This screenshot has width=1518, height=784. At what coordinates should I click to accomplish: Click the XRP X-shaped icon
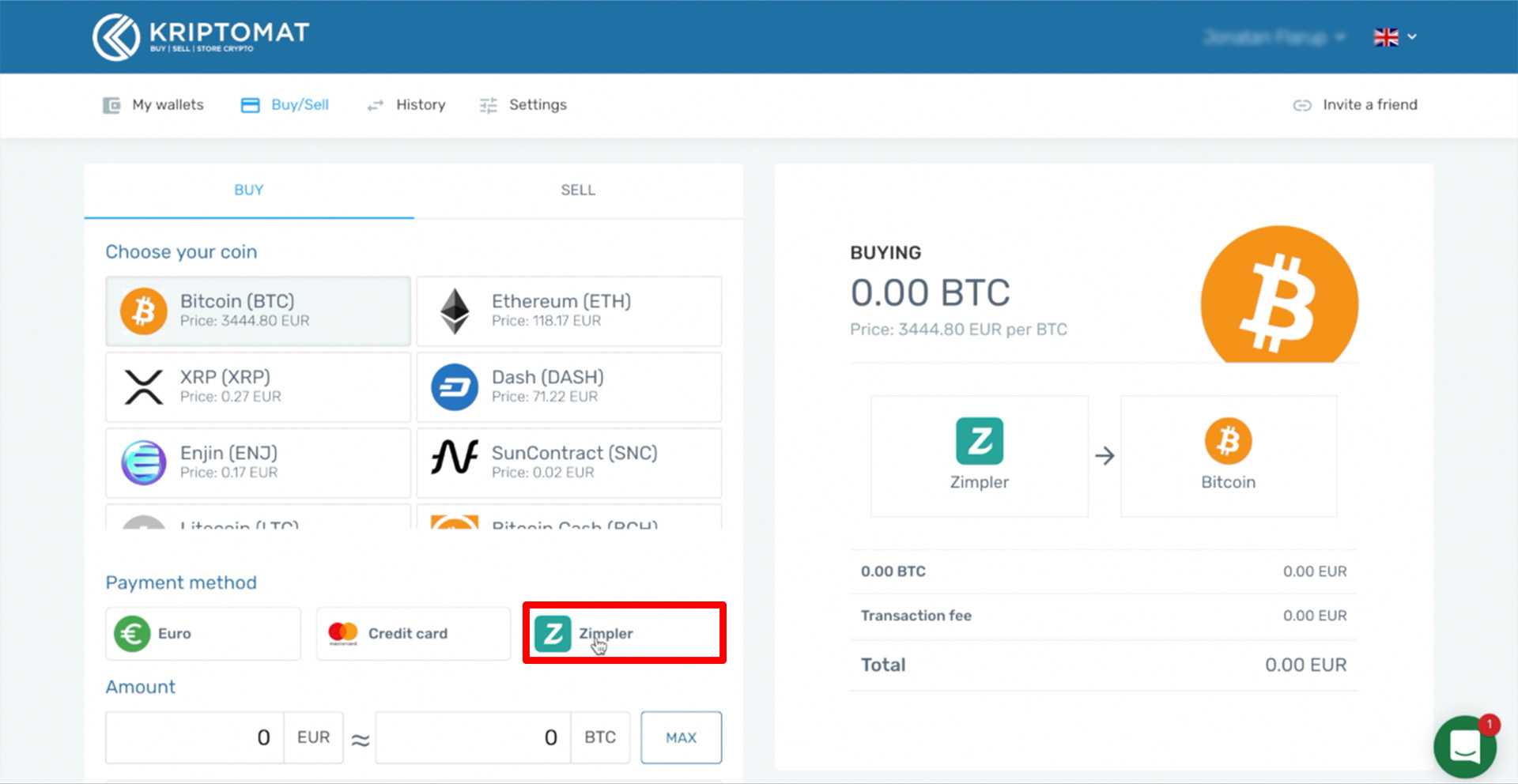pos(144,387)
